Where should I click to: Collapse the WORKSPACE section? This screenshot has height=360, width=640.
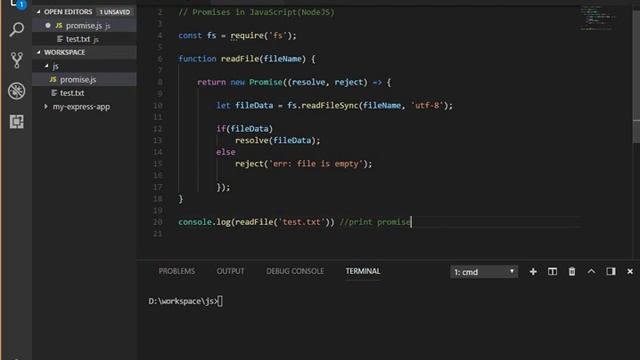[39, 52]
